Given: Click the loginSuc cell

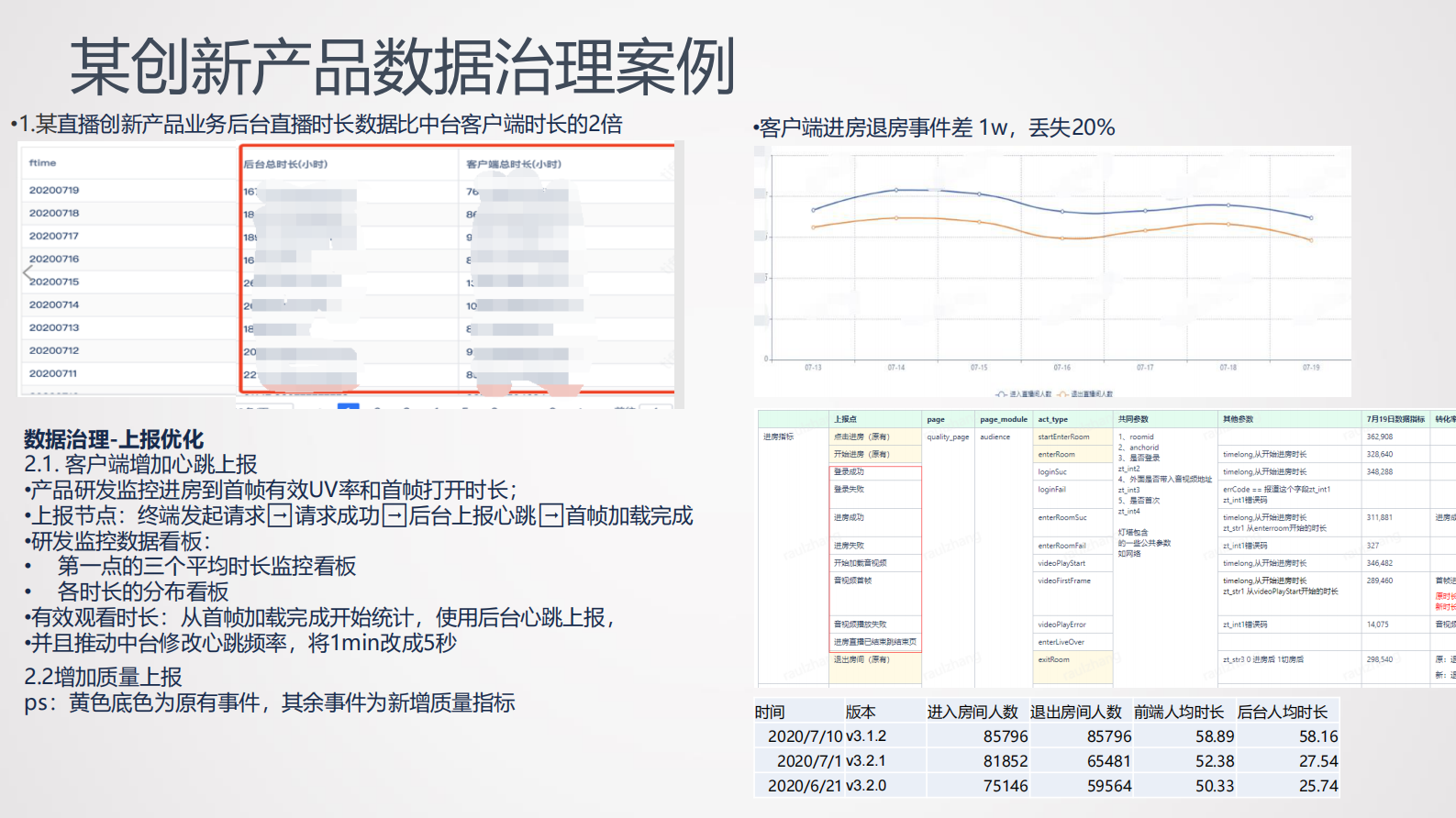Looking at the screenshot, I should point(1052,471).
